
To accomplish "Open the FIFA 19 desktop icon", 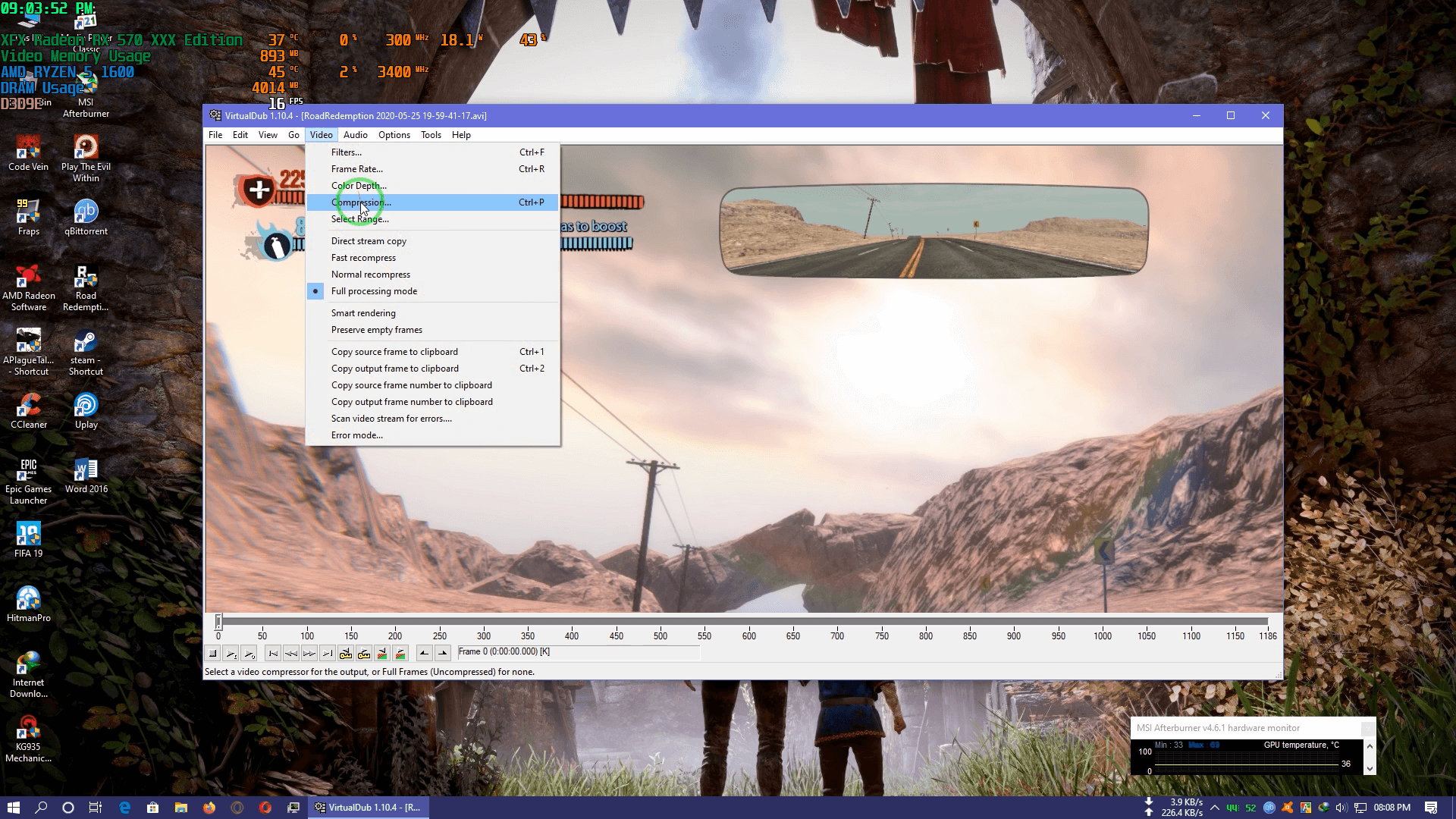I will point(29,539).
